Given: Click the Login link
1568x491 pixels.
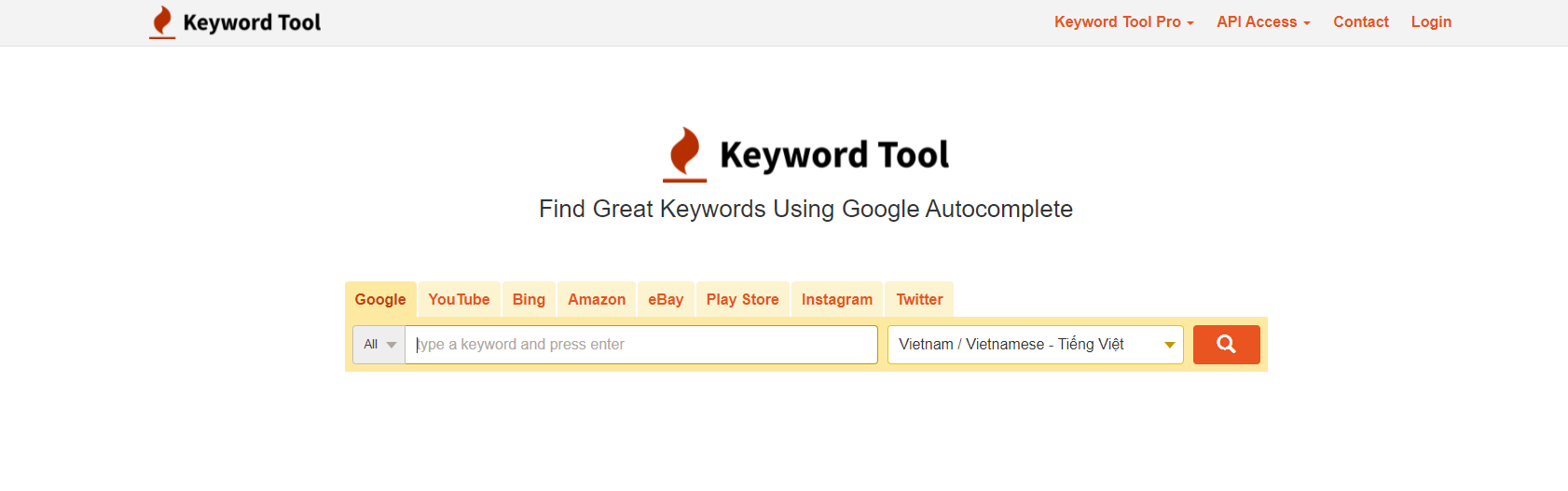Looking at the screenshot, I should pos(1431,21).
